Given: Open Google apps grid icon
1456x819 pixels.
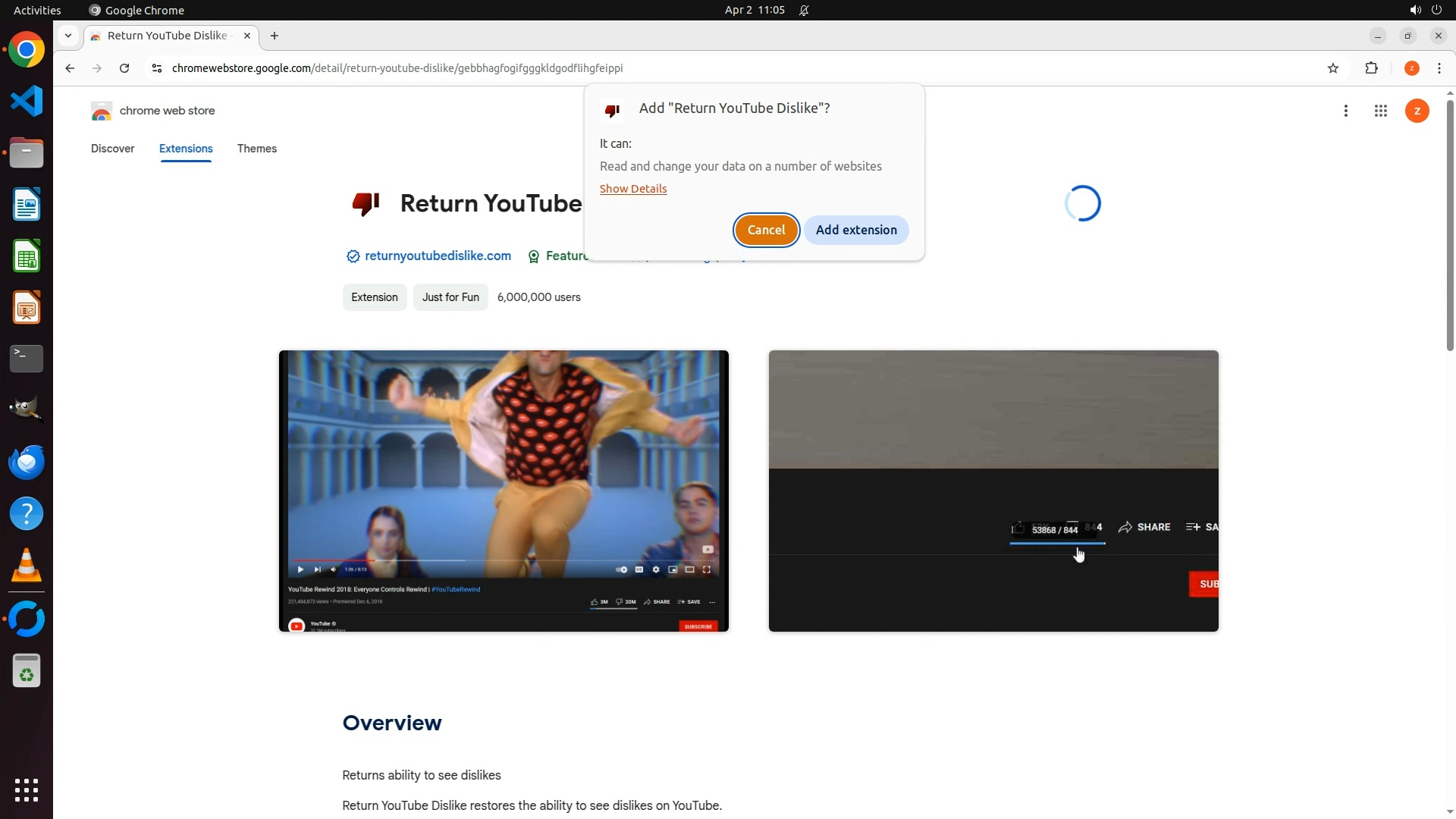Looking at the screenshot, I should pyautogui.click(x=1380, y=111).
